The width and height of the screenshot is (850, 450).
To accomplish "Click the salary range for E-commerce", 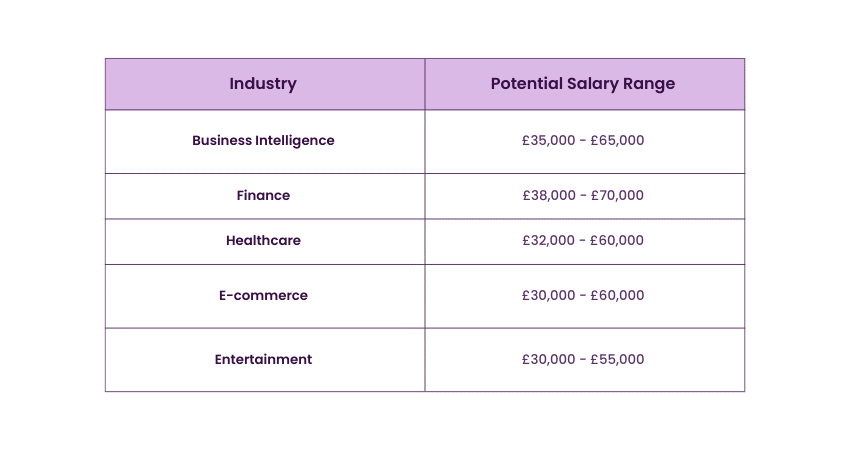I will click(583, 296).
